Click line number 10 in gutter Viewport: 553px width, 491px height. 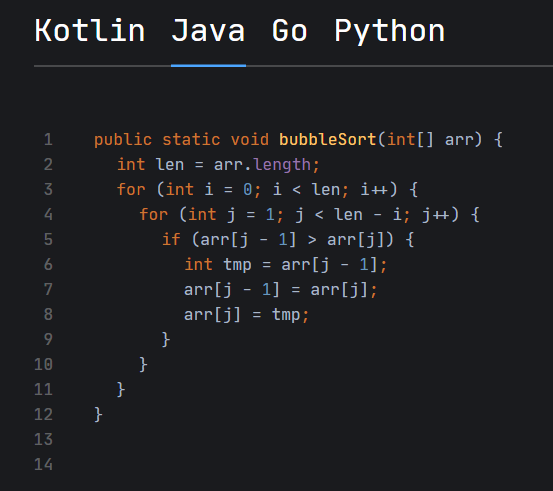point(43,364)
